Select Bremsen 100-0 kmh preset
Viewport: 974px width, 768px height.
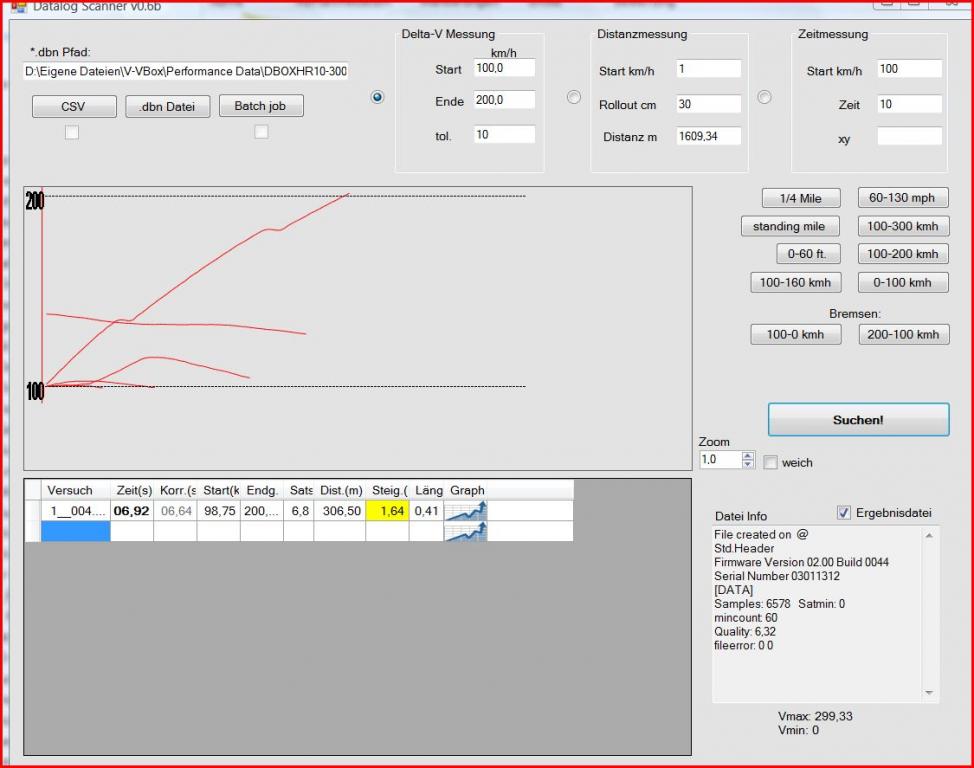point(795,334)
